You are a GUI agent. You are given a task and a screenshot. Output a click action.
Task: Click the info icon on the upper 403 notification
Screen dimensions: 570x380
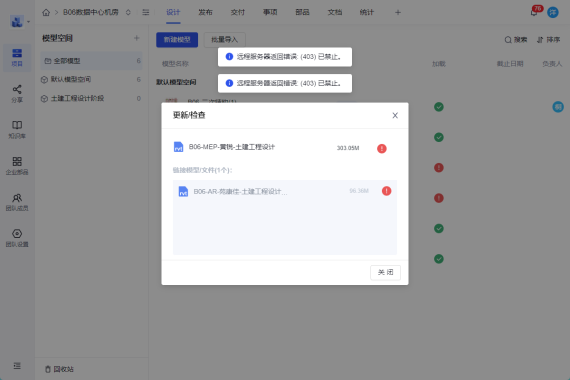coord(229,57)
